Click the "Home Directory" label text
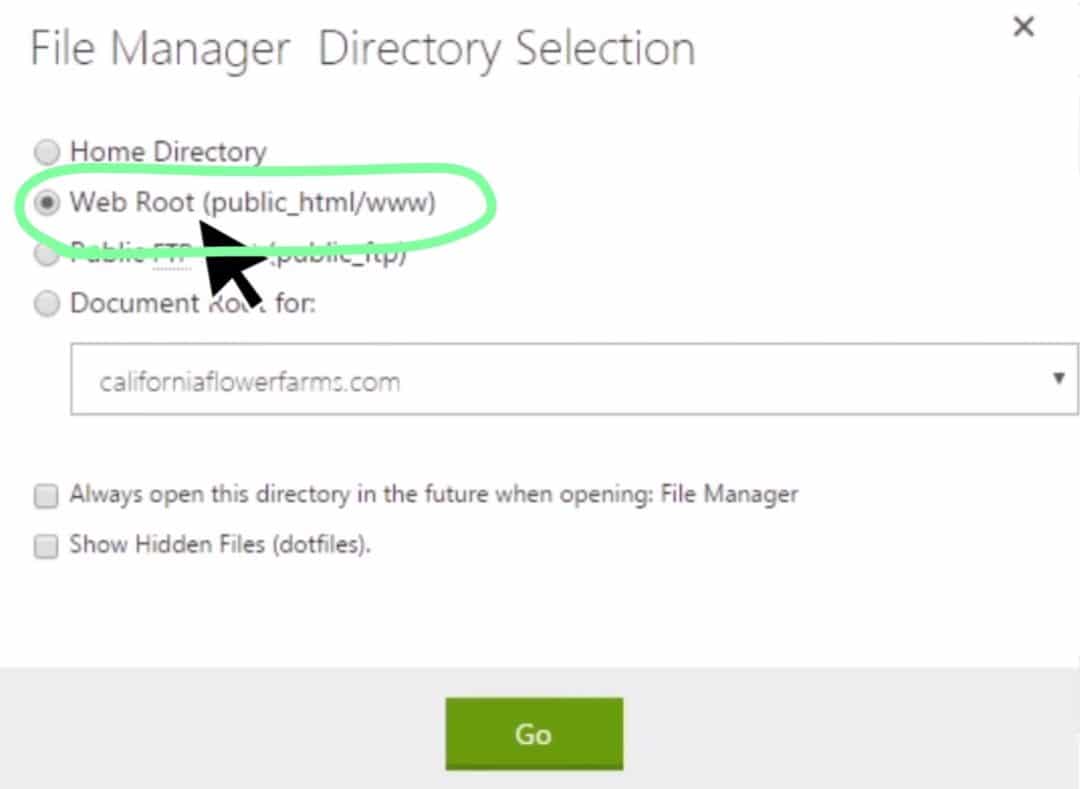 (168, 152)
